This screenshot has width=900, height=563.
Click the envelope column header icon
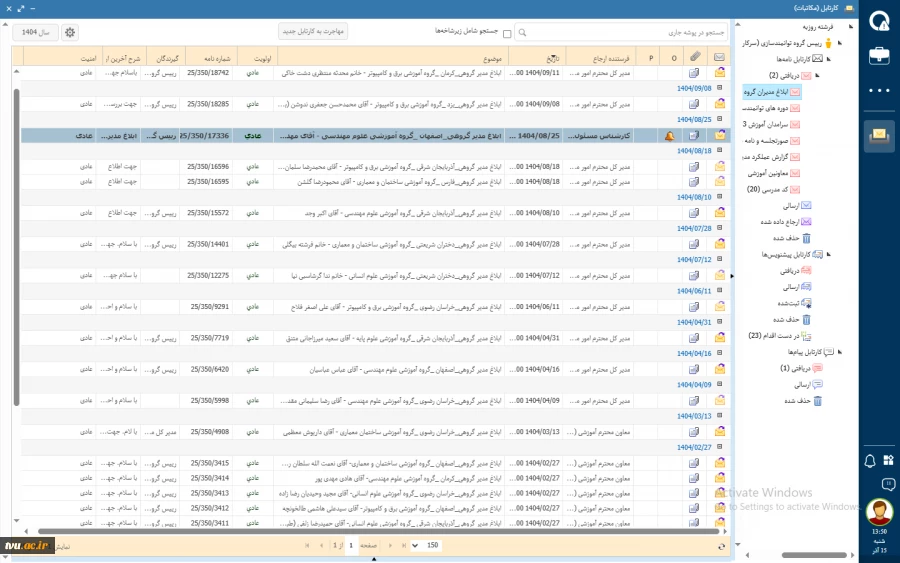(719, 57)
